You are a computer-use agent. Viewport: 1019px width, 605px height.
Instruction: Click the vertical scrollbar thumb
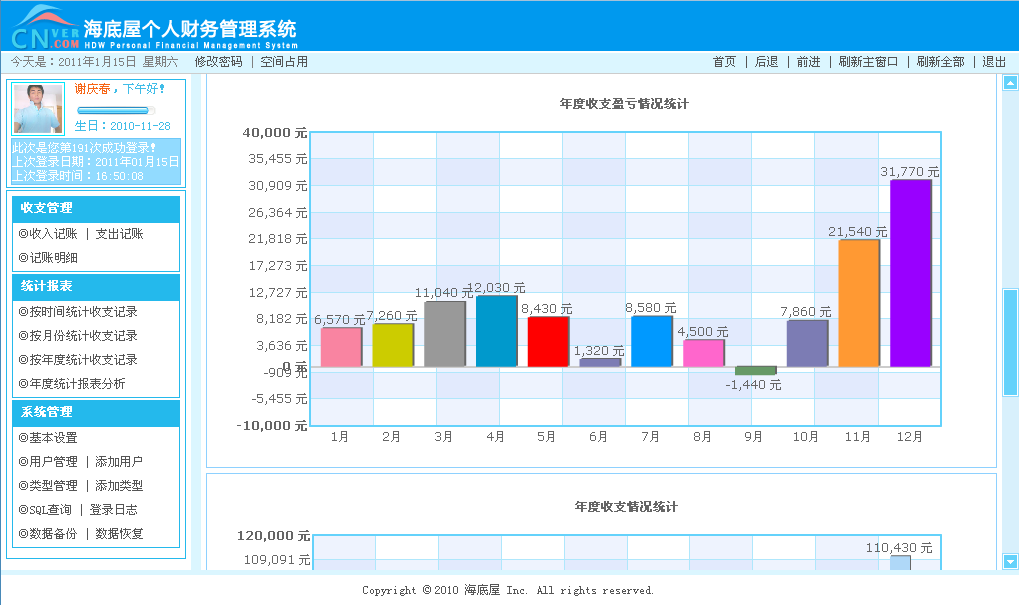click(1010, 342)
